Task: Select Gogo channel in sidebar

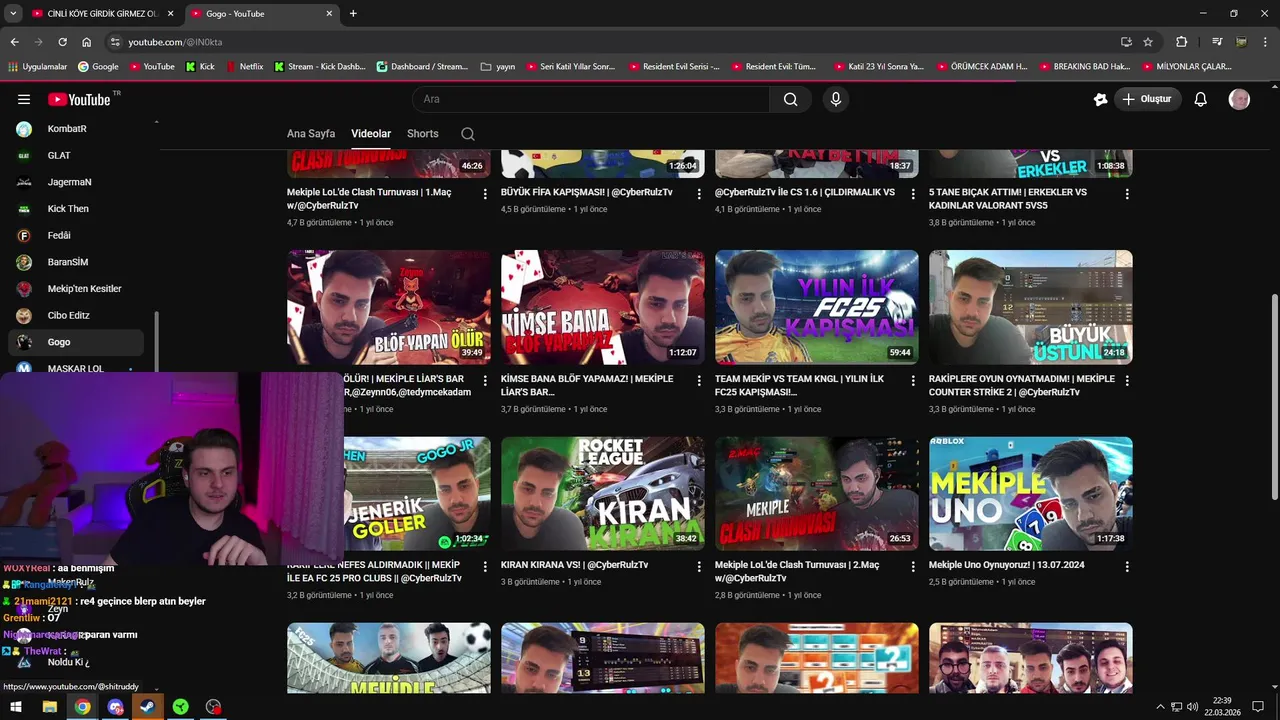Action: 76,342
